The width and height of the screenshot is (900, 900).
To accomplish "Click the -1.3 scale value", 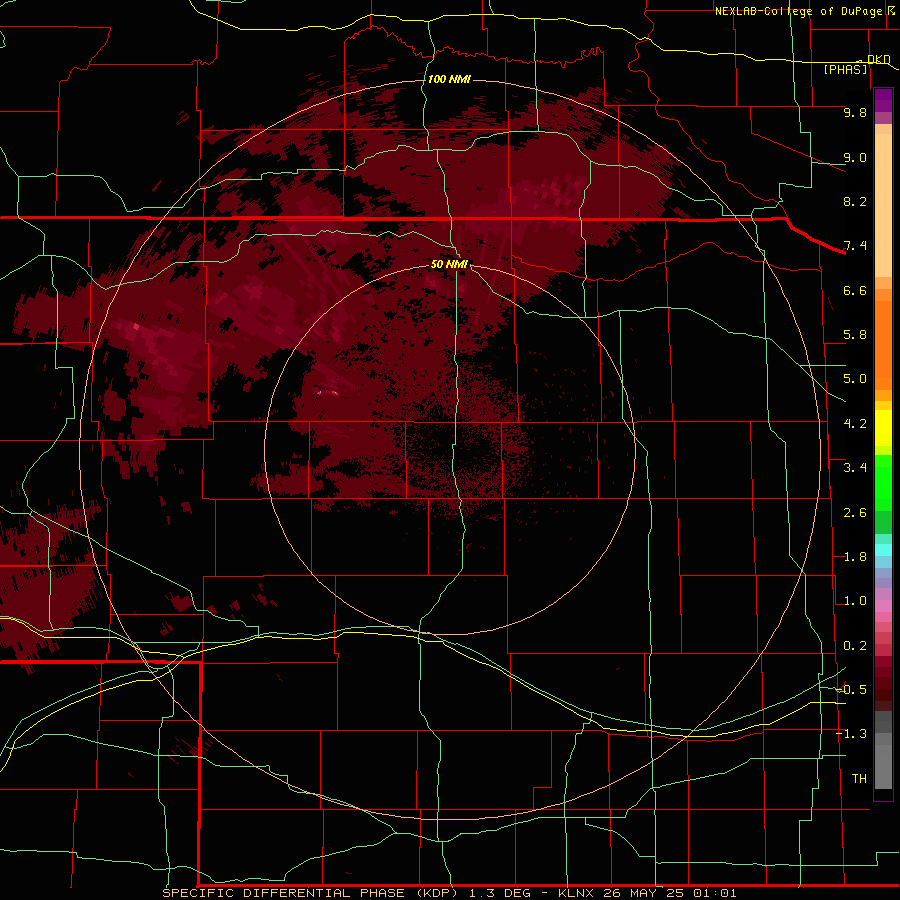I will coord(852,734).
